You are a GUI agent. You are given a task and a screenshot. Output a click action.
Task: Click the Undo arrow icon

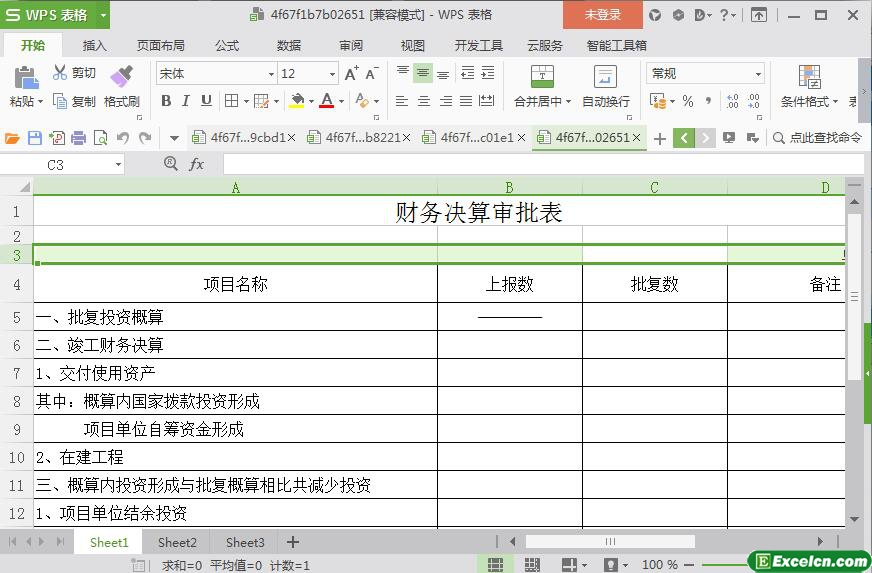point(123,138)
